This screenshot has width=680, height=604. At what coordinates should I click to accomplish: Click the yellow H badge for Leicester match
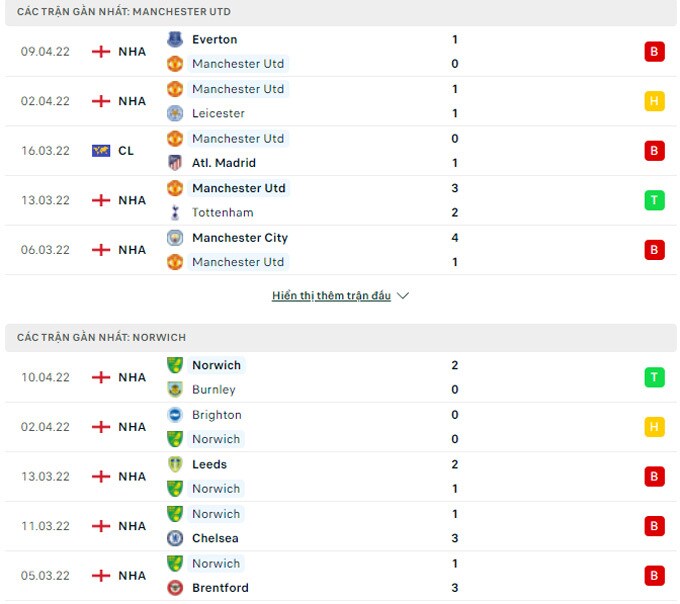(654, 101)
